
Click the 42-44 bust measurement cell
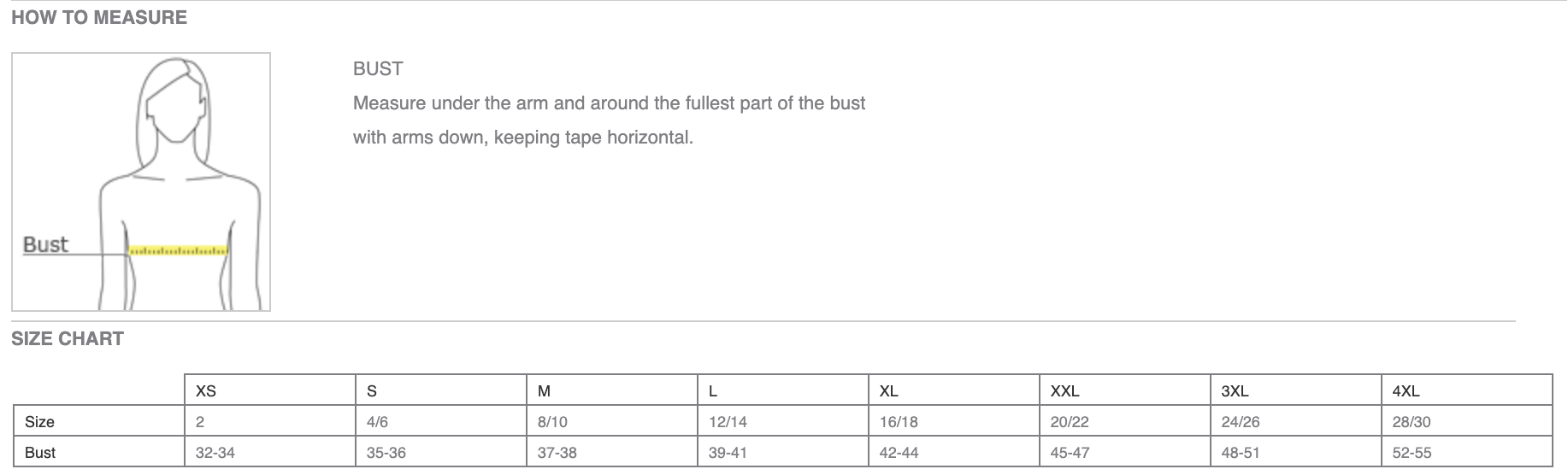(x=899, y=453)
